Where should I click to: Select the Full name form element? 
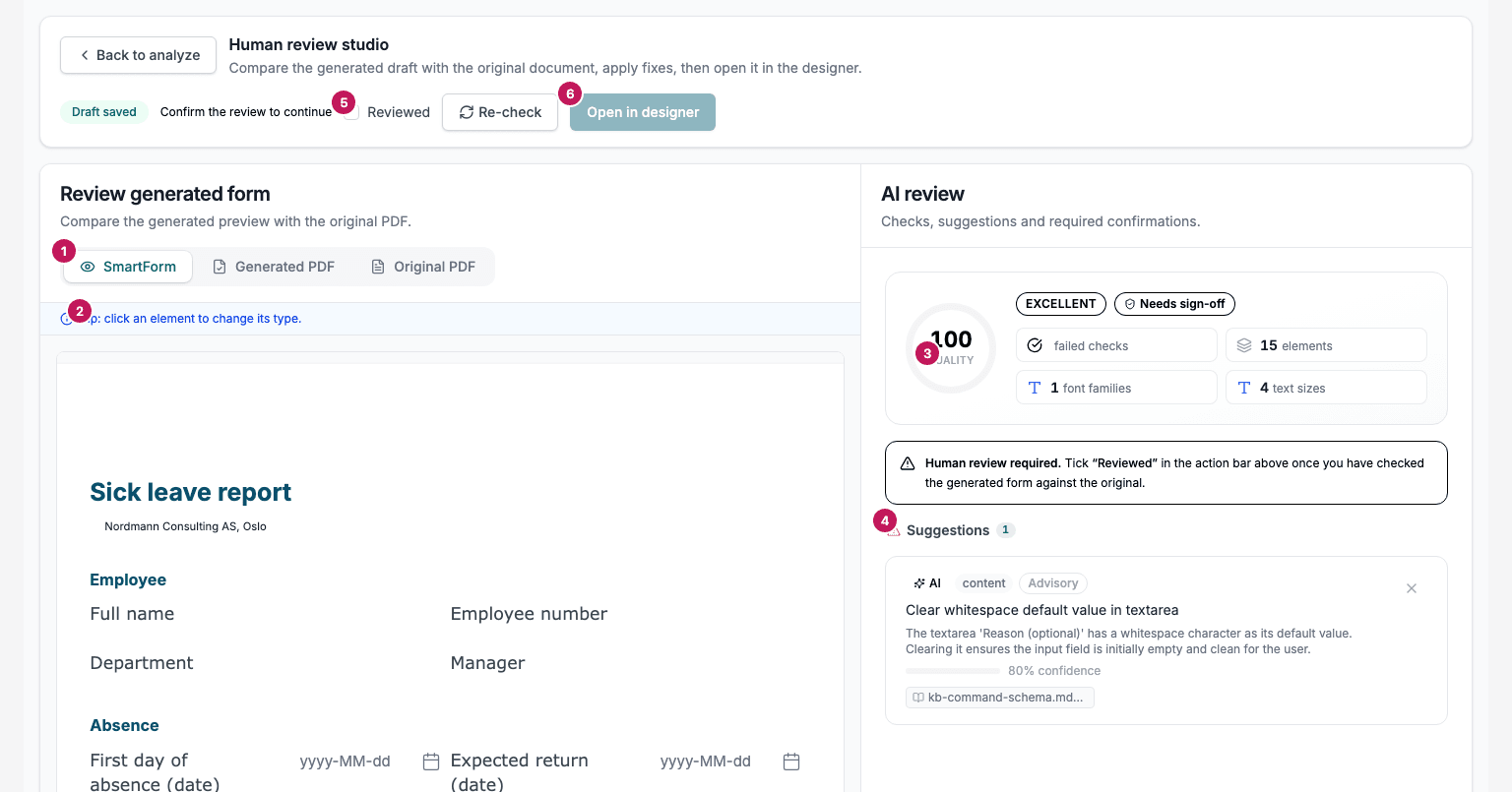132,614
